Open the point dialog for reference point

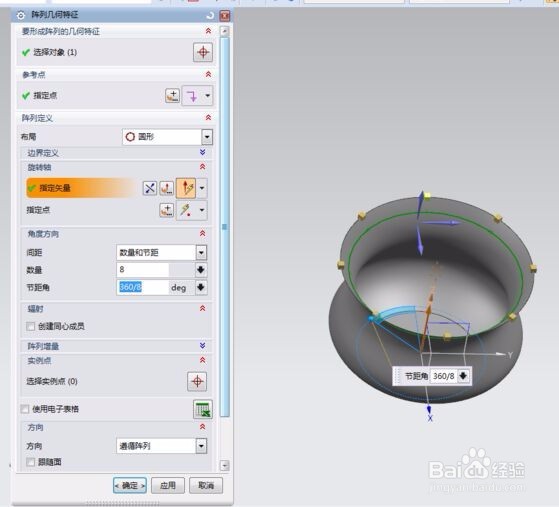click(173, 96)
